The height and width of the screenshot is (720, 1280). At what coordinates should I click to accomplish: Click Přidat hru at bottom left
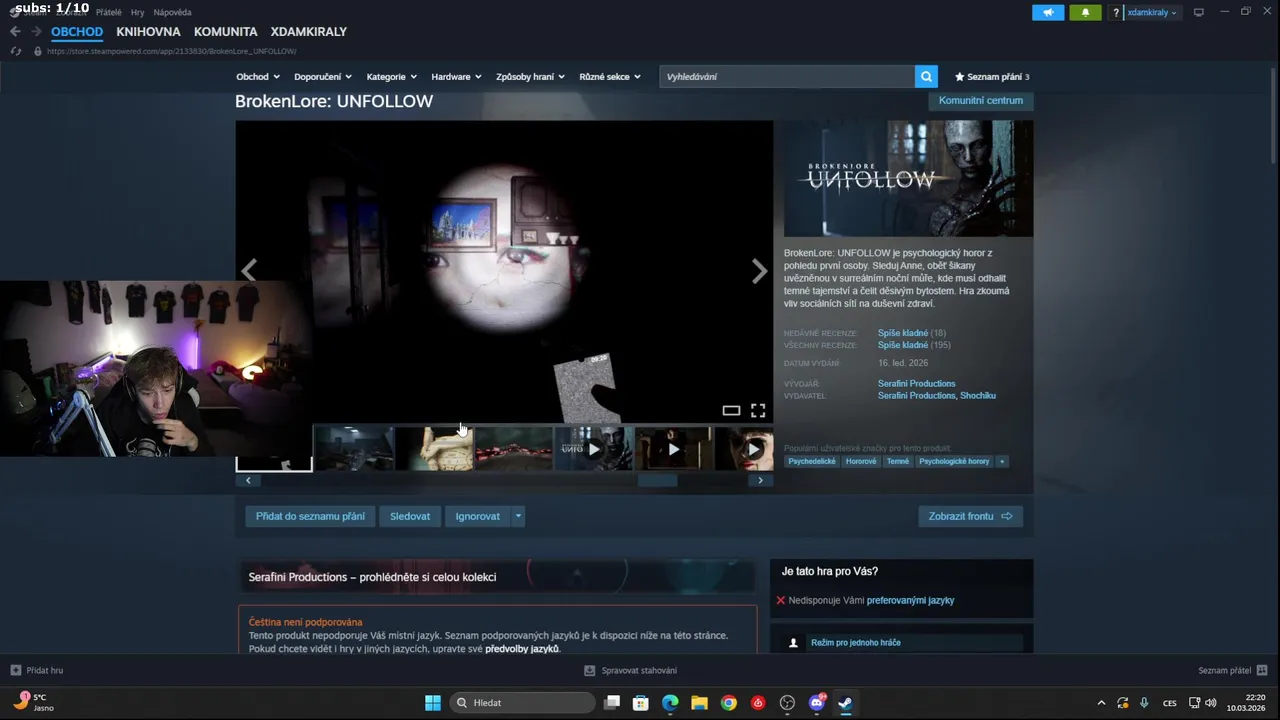37,671
